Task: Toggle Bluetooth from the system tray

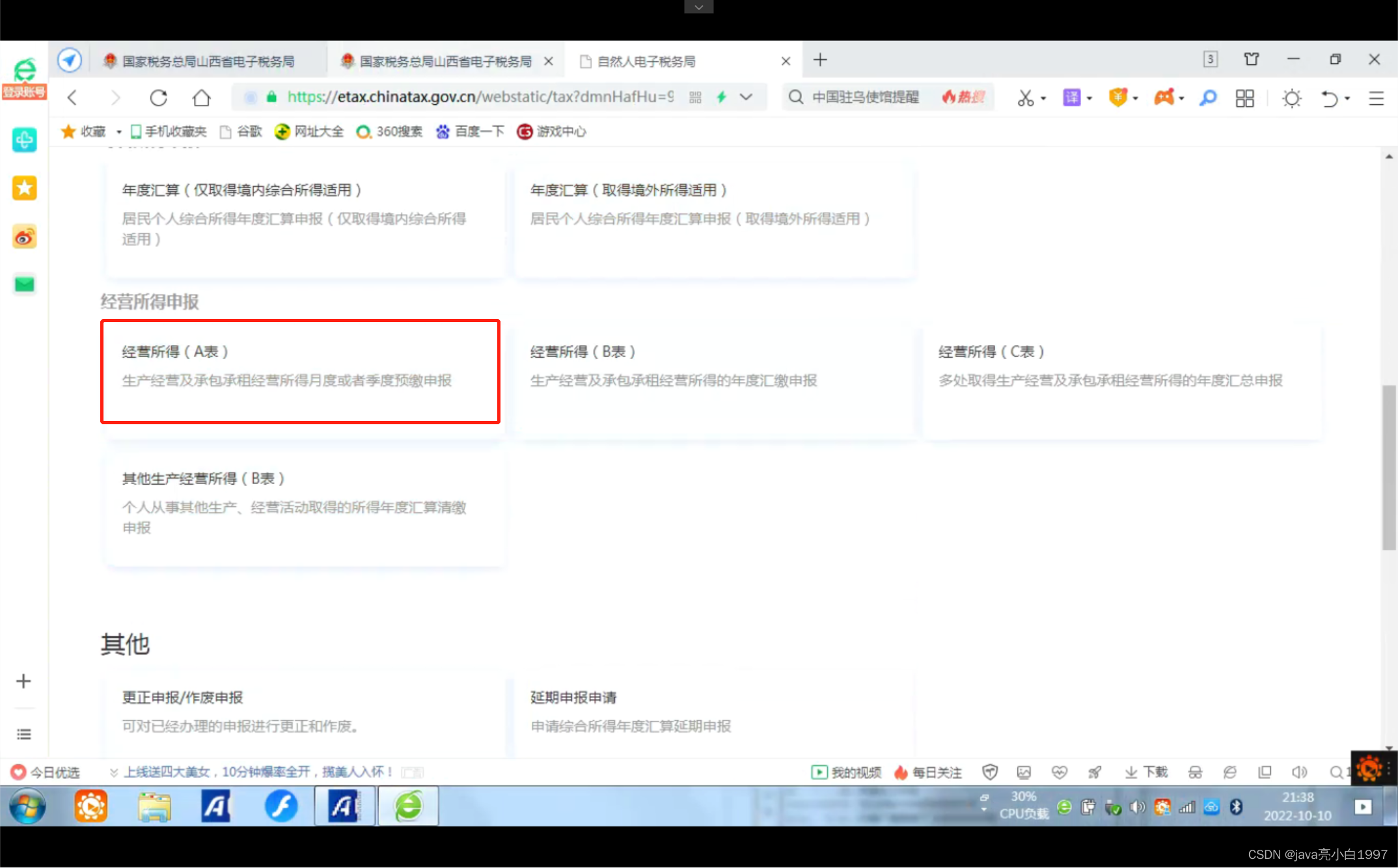Action: point(1235,807)
